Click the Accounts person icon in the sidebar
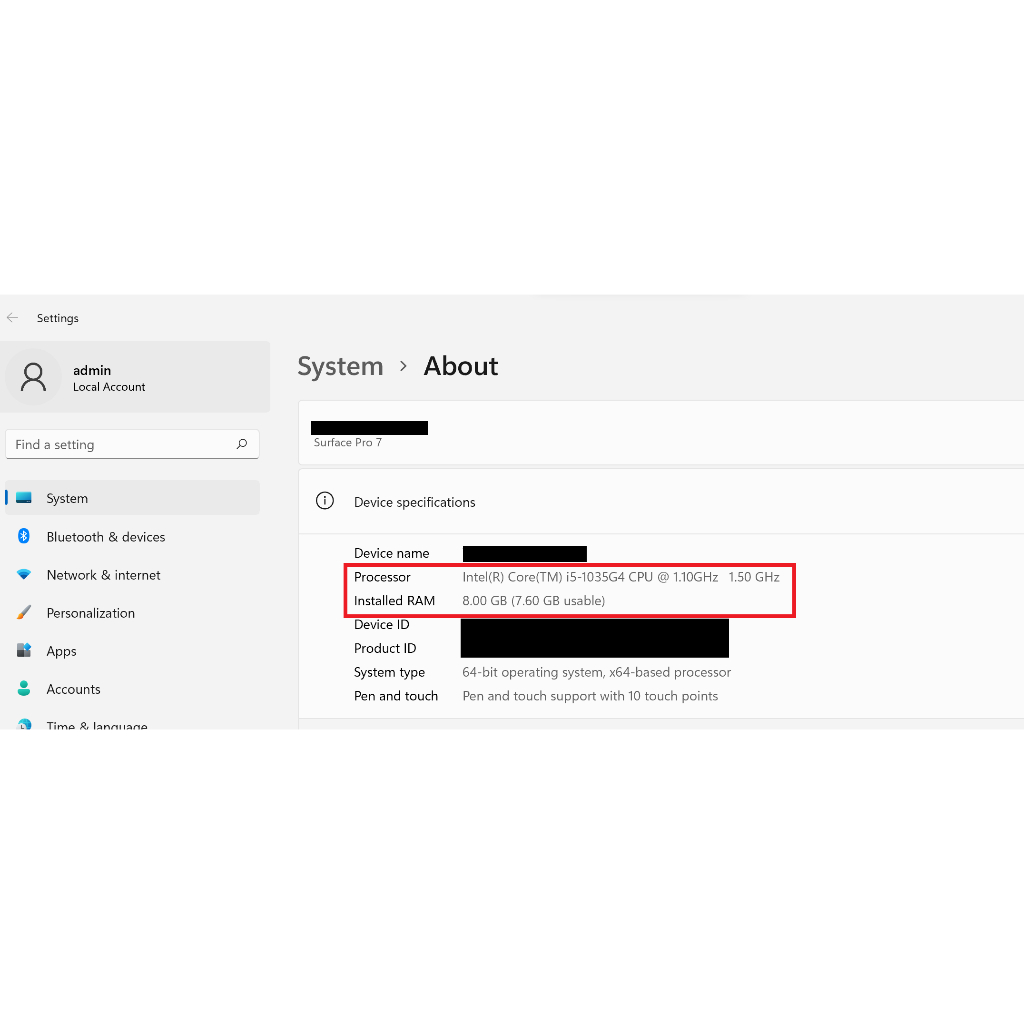The image size is (1024, 1024). (24, 689)
